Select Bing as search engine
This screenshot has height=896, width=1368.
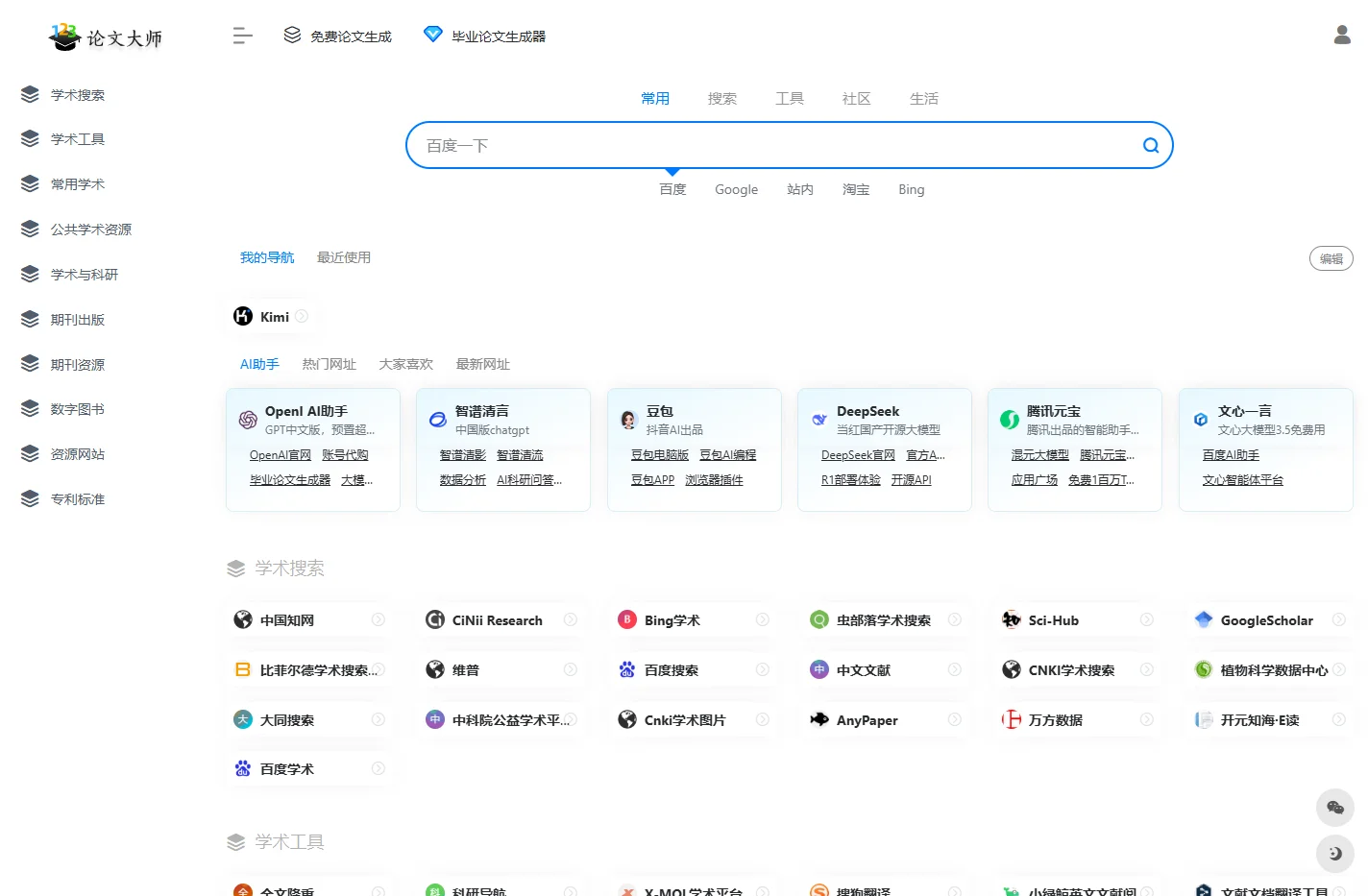tap(912, 190)
